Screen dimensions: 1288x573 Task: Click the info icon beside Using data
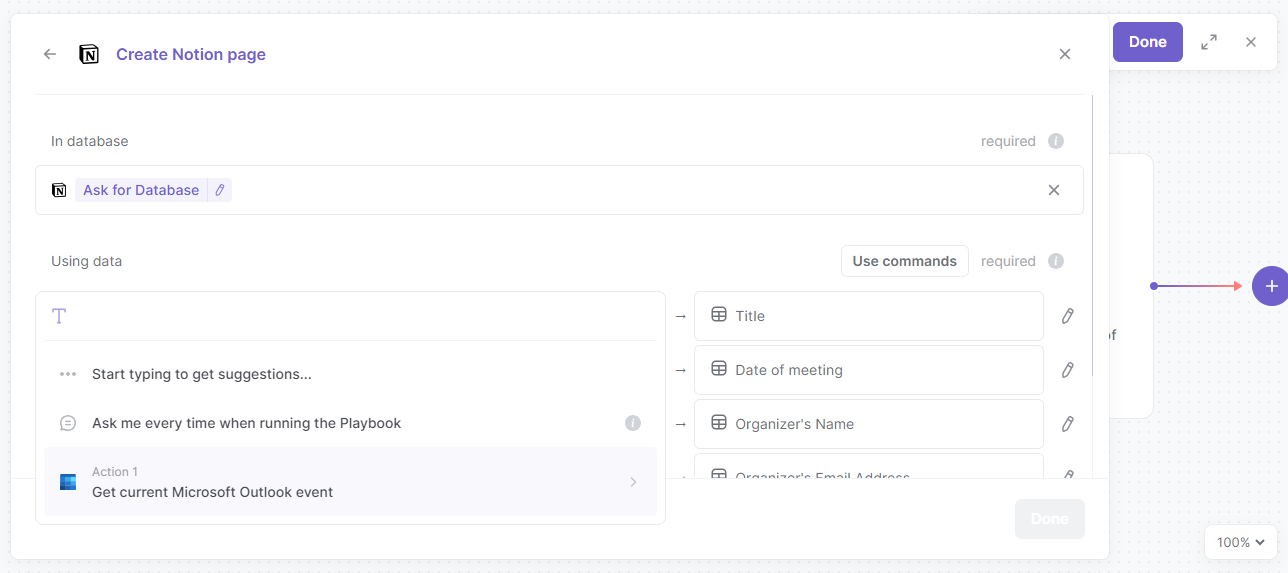(x=1056, y=261)
